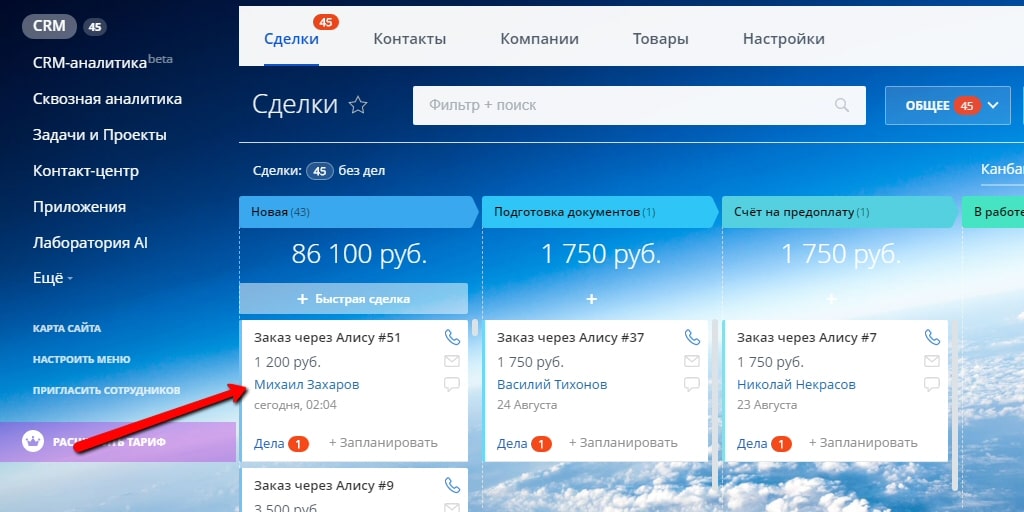The height and width of the screenshot is (512, 1024).
Task: Click Настроить меню link
Action: click(82, 359)
